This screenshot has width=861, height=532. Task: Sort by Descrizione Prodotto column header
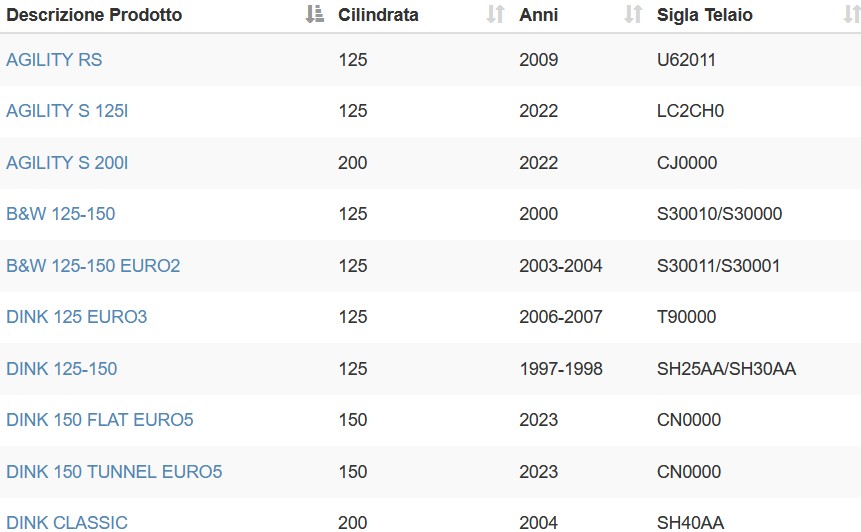click(94, 15)
